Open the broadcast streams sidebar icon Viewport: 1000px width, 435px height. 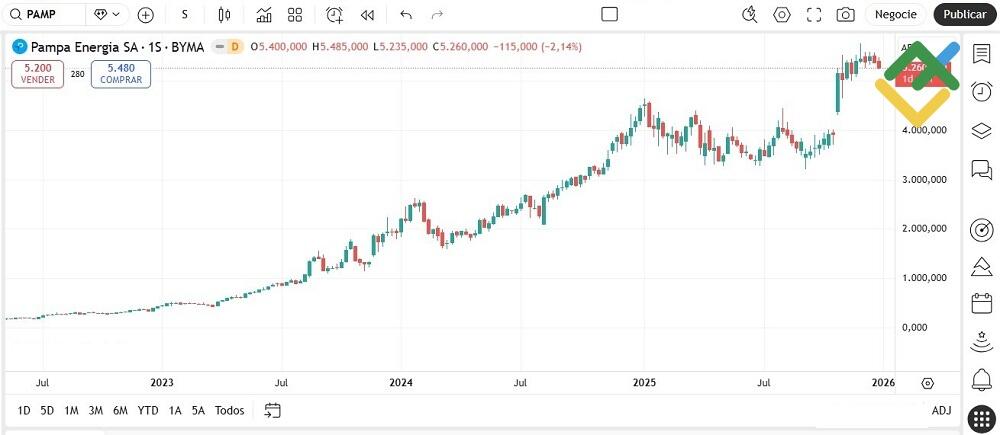click(x=982, y=342)
